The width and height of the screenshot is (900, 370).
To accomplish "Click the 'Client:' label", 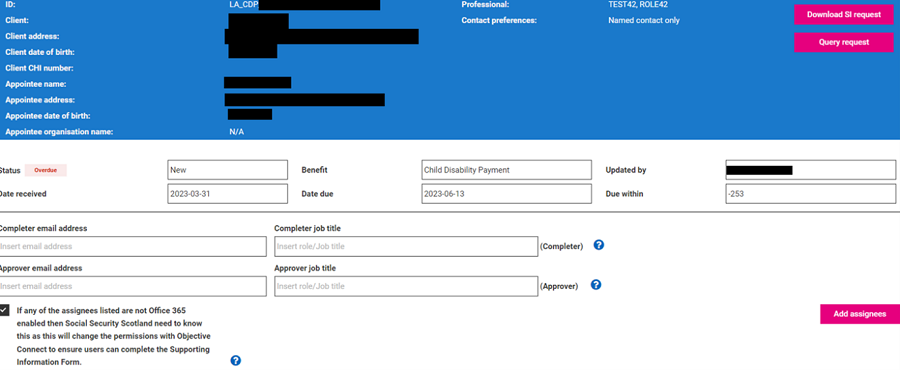I will pos(17,20).
